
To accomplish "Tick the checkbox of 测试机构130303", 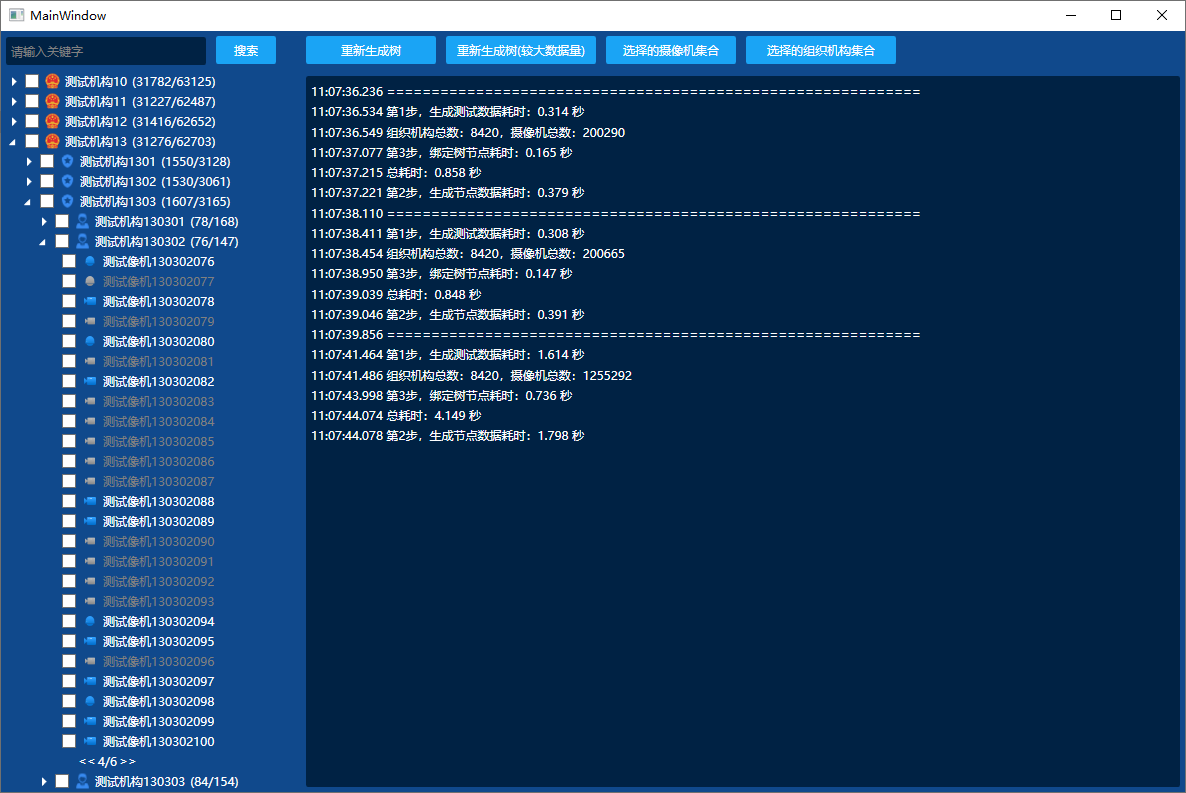I will pyautogui.click(x=62, y=781).
